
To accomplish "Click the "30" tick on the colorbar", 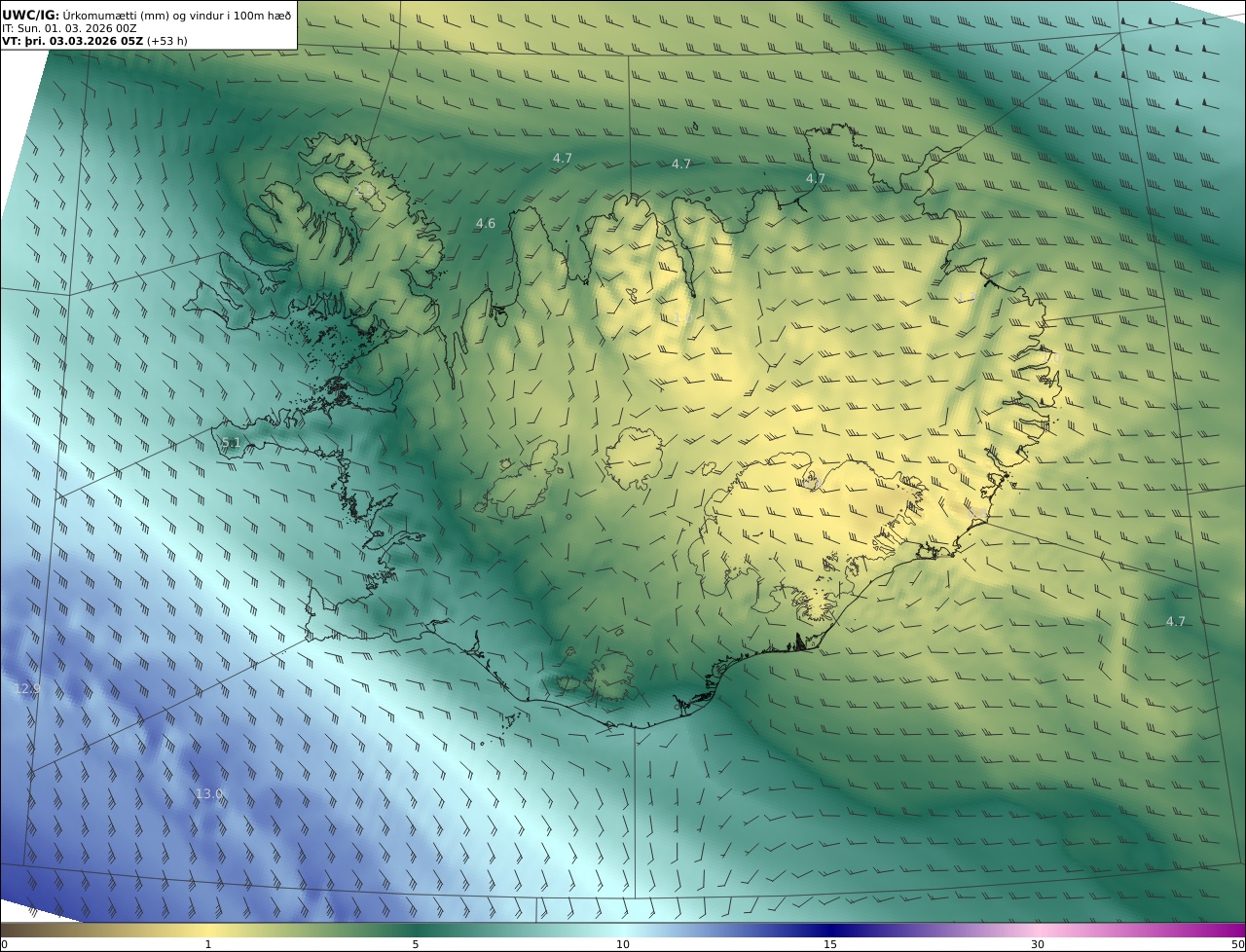I will (1038, 944).
